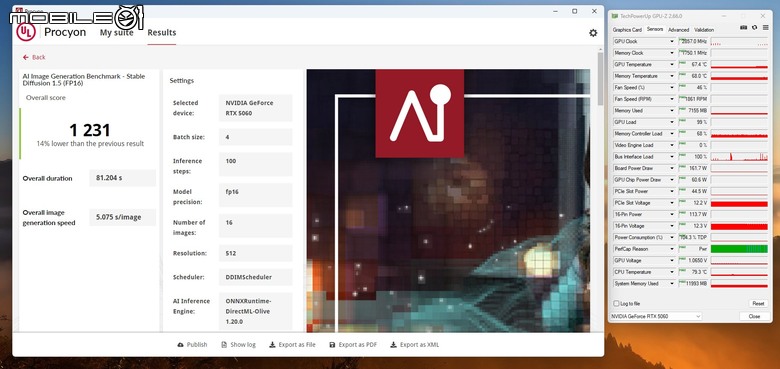Switch to GPU-Z Graphics Card tab
Viewport: 780px width, 369px height.
click(627, 30)
